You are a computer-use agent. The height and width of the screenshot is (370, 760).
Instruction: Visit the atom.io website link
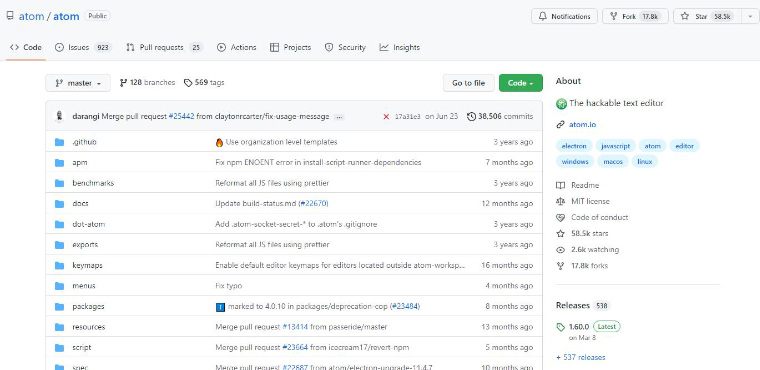click(582, 125)
